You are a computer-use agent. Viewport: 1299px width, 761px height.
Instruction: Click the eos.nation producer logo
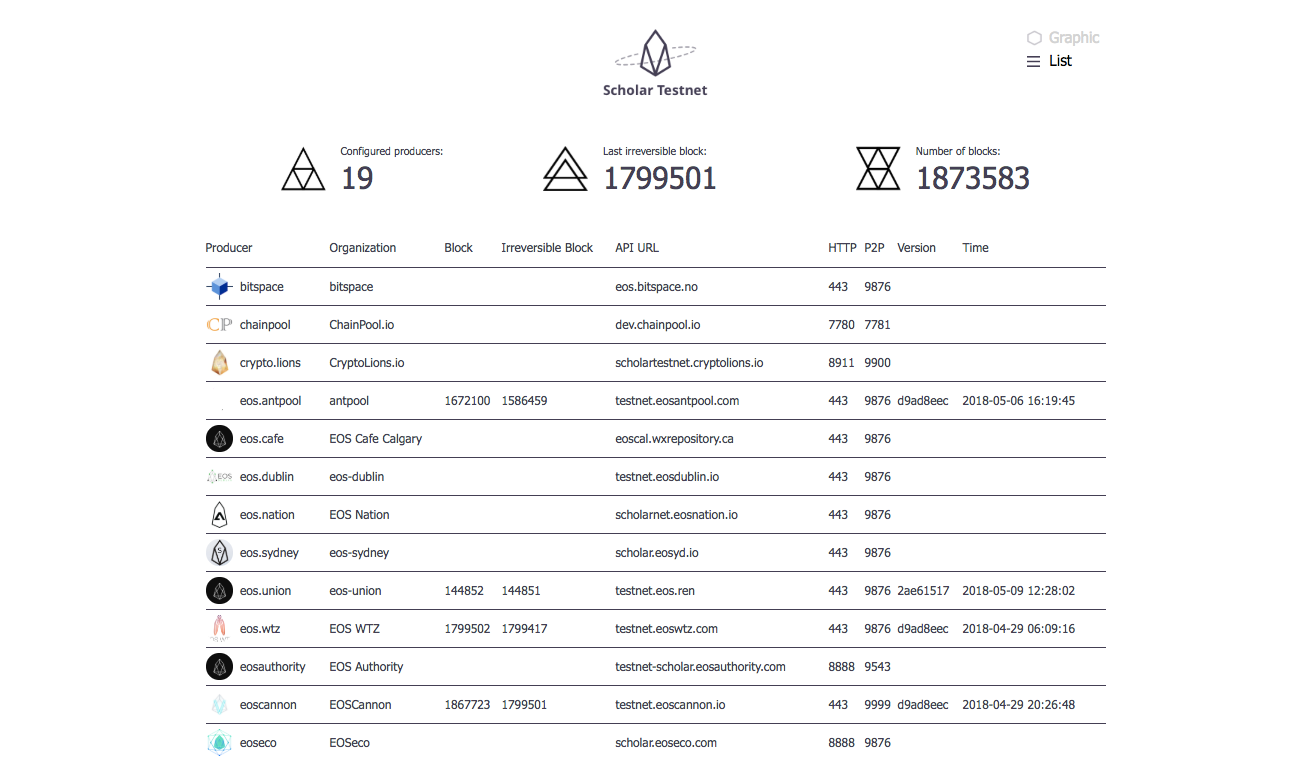(x=219, y=515)
